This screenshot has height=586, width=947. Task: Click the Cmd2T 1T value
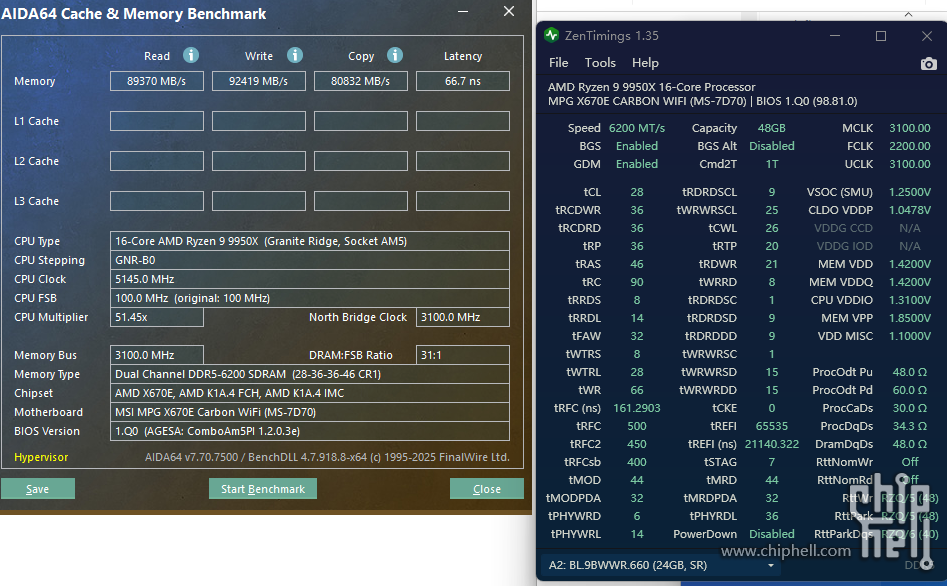click(771, 164)
